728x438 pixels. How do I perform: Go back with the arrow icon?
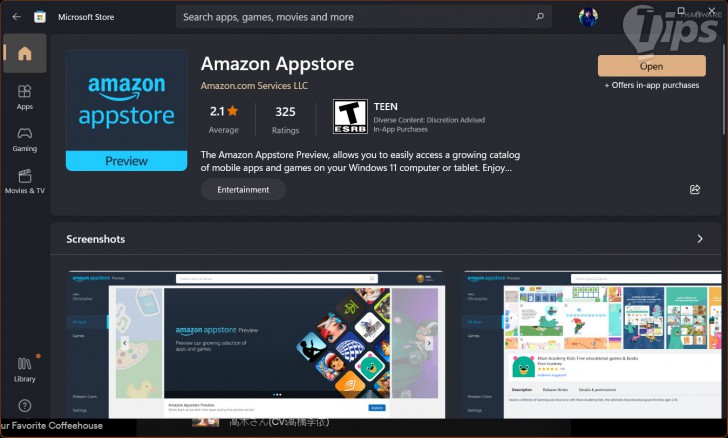click(17, 17)
